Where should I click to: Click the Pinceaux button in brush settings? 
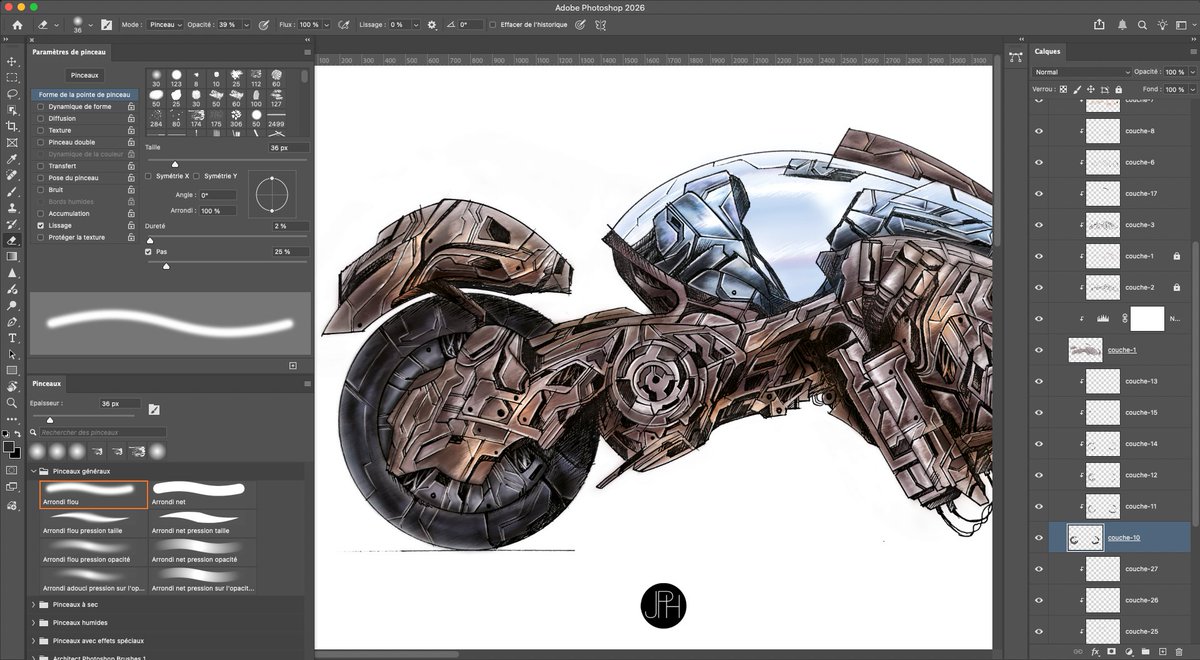click(x=85, y=75)
